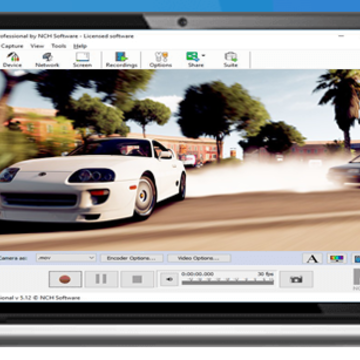
Task: Open the color adjustment effects icon
Action: tap(336, 258)
